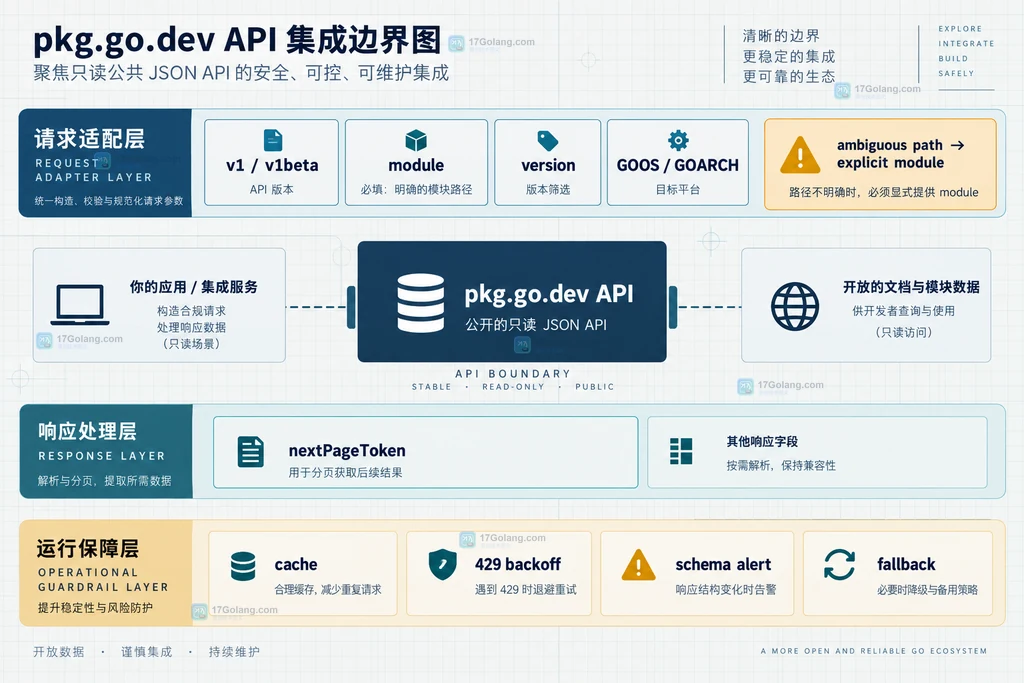Click 用于分页获取后续结果 caption
The image size is (1024, 683).
pyautogui.click(x=345, y=472)
